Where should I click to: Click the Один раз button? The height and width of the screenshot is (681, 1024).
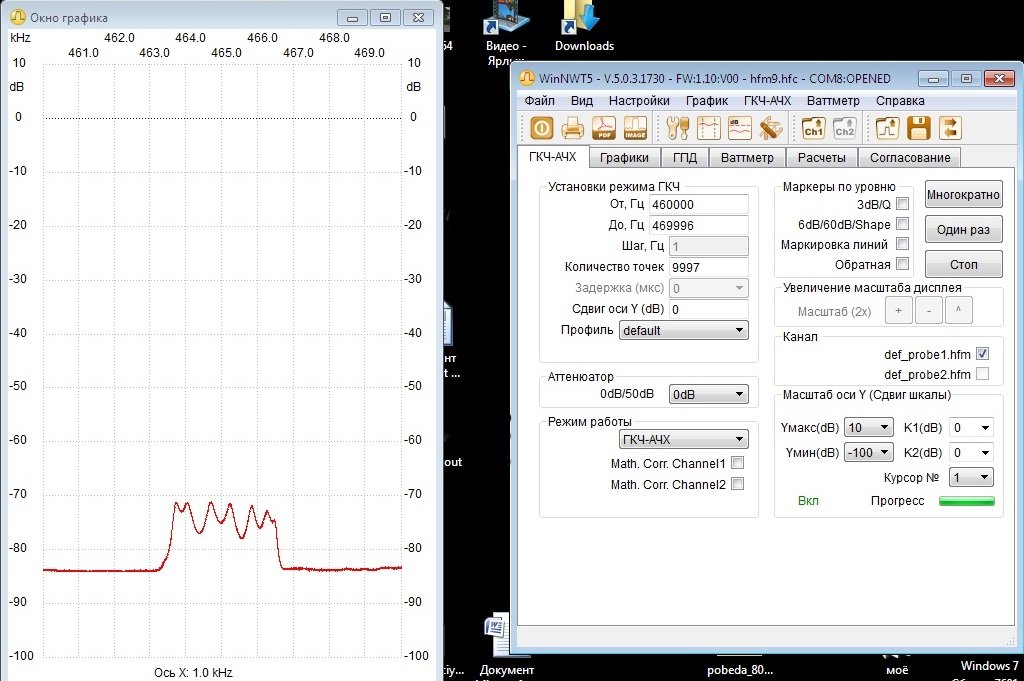[x=963, y=229]
